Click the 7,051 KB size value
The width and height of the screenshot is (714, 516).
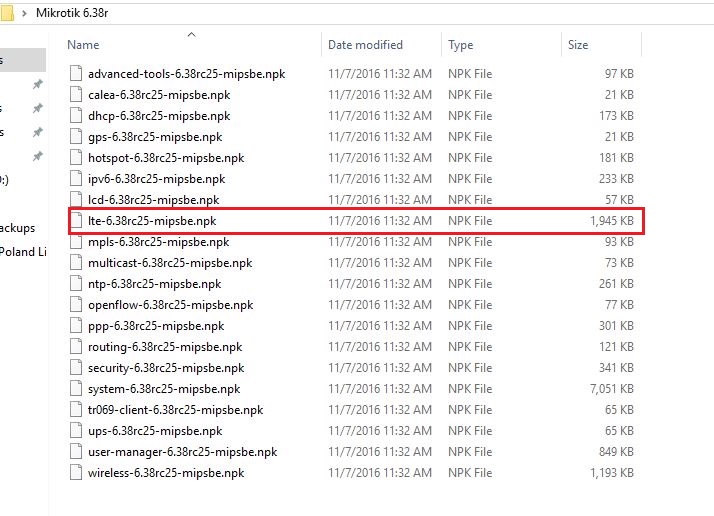point(612,389)
